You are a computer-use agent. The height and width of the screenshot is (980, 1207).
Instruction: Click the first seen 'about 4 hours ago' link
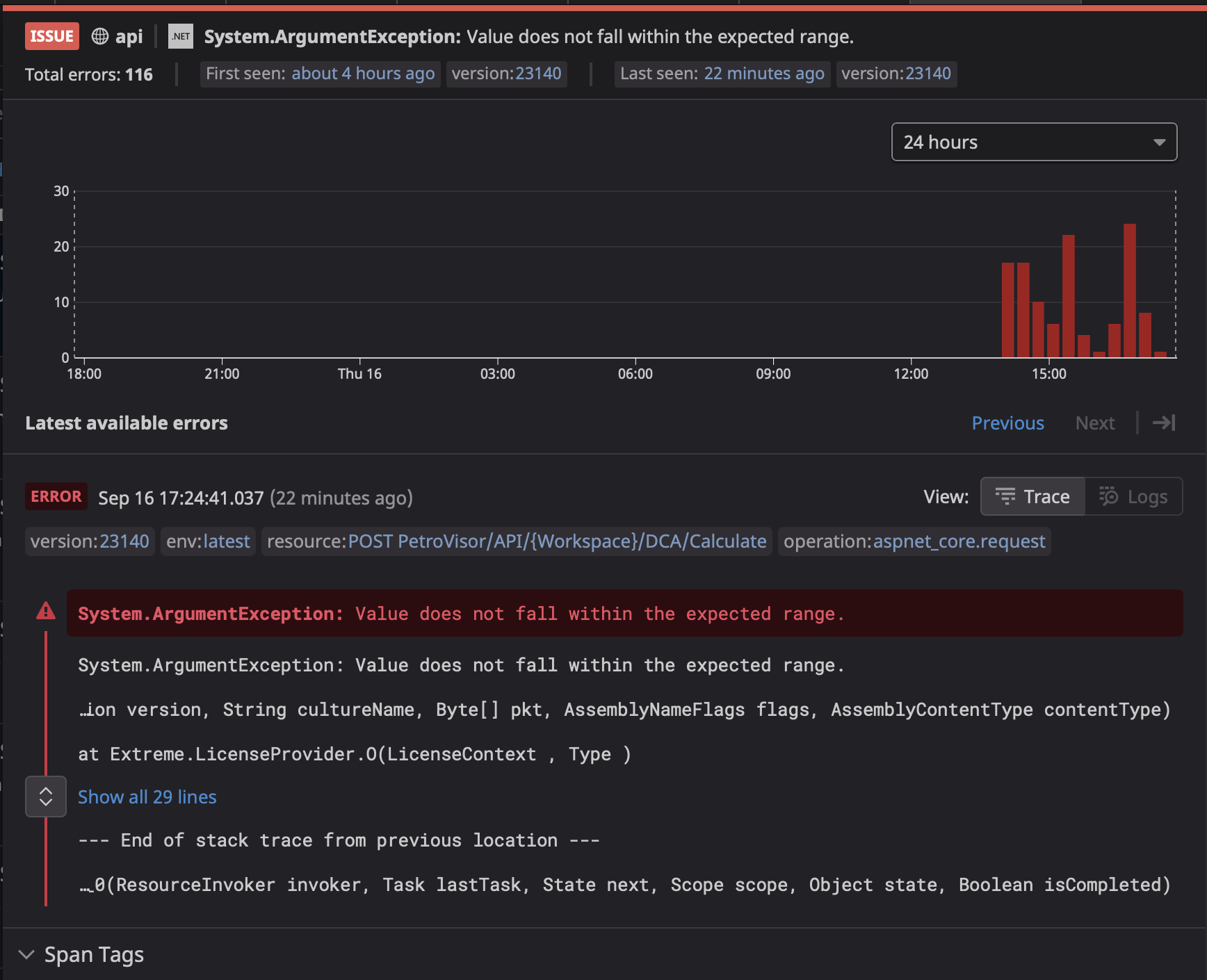(362, 73)
